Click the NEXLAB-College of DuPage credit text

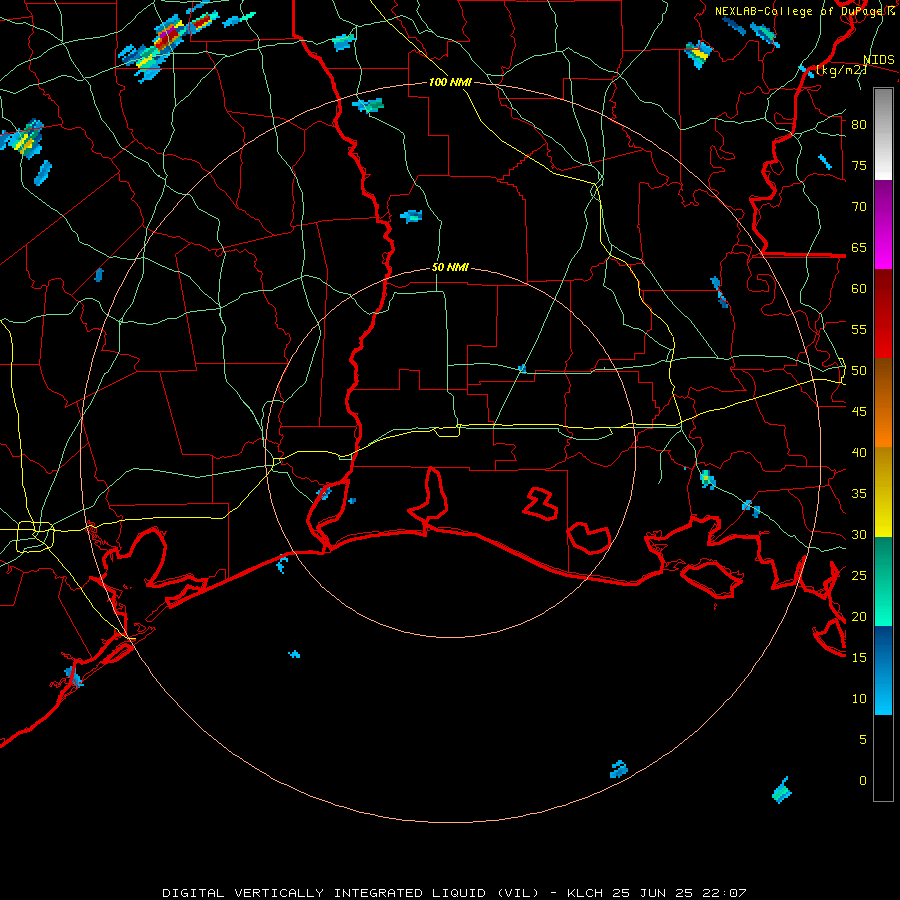point(800,11)
